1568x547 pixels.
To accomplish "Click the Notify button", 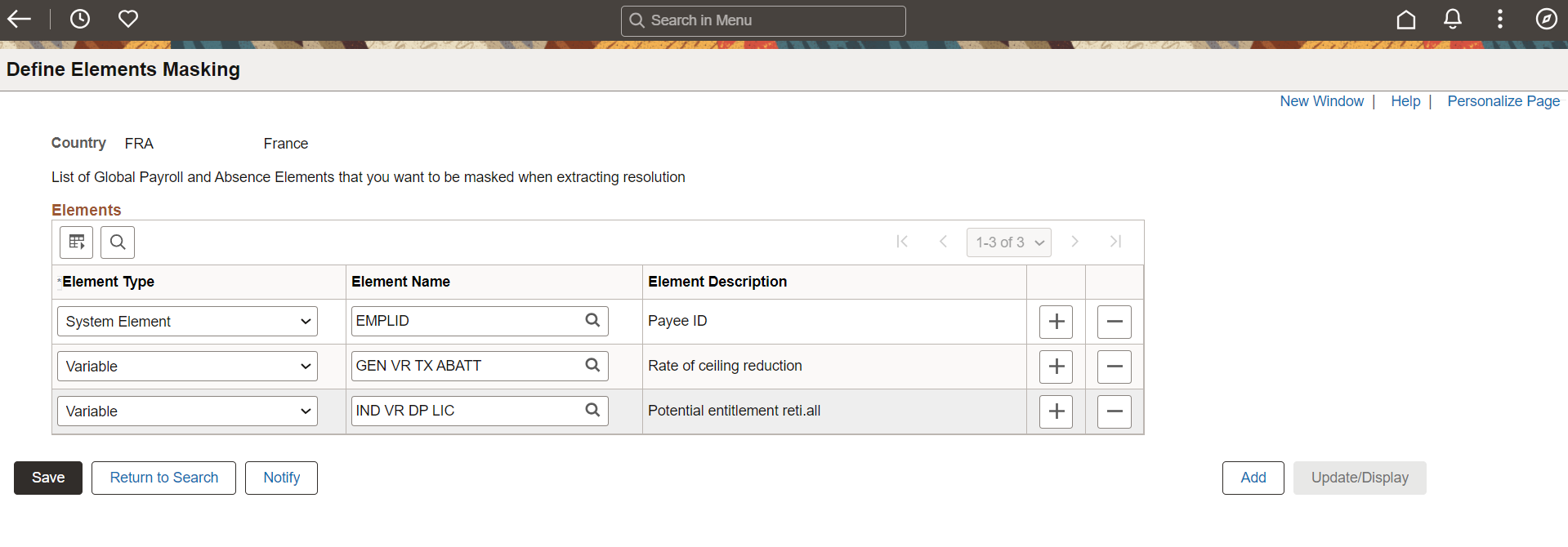I will (281, 478).
